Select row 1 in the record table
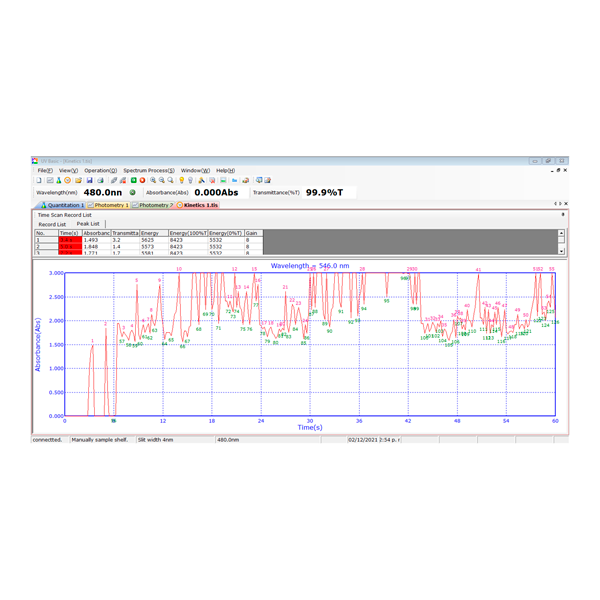 pos(45,240)
